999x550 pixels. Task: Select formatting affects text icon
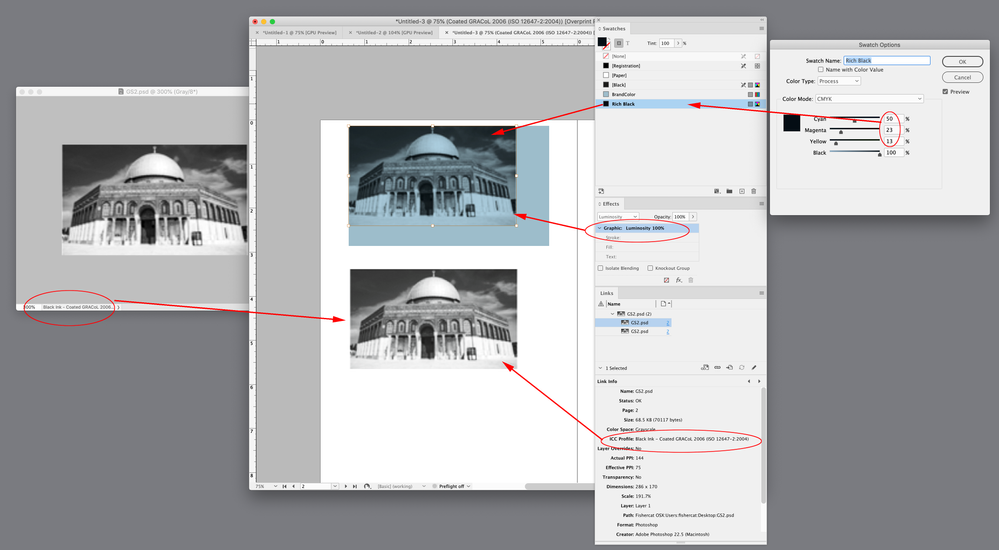[x=628, y=43]
